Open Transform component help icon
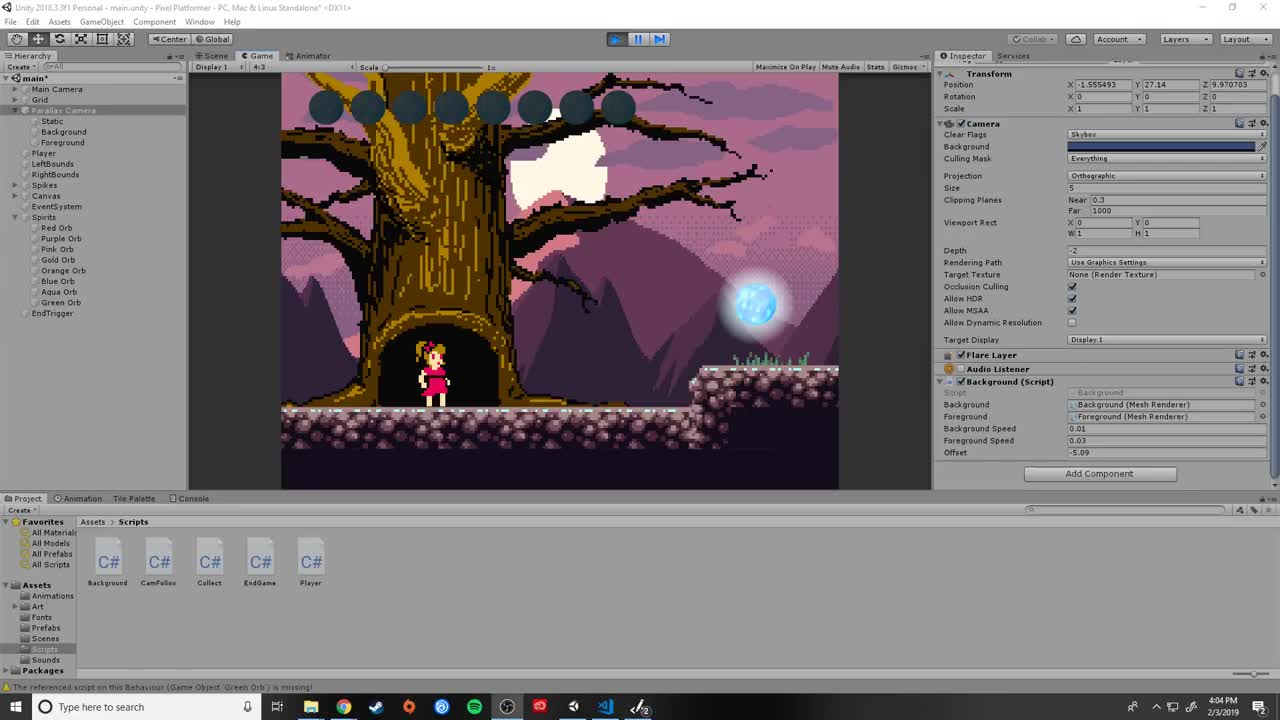1280x720 pixels. pyautogui.click(x=1240, y=73)
